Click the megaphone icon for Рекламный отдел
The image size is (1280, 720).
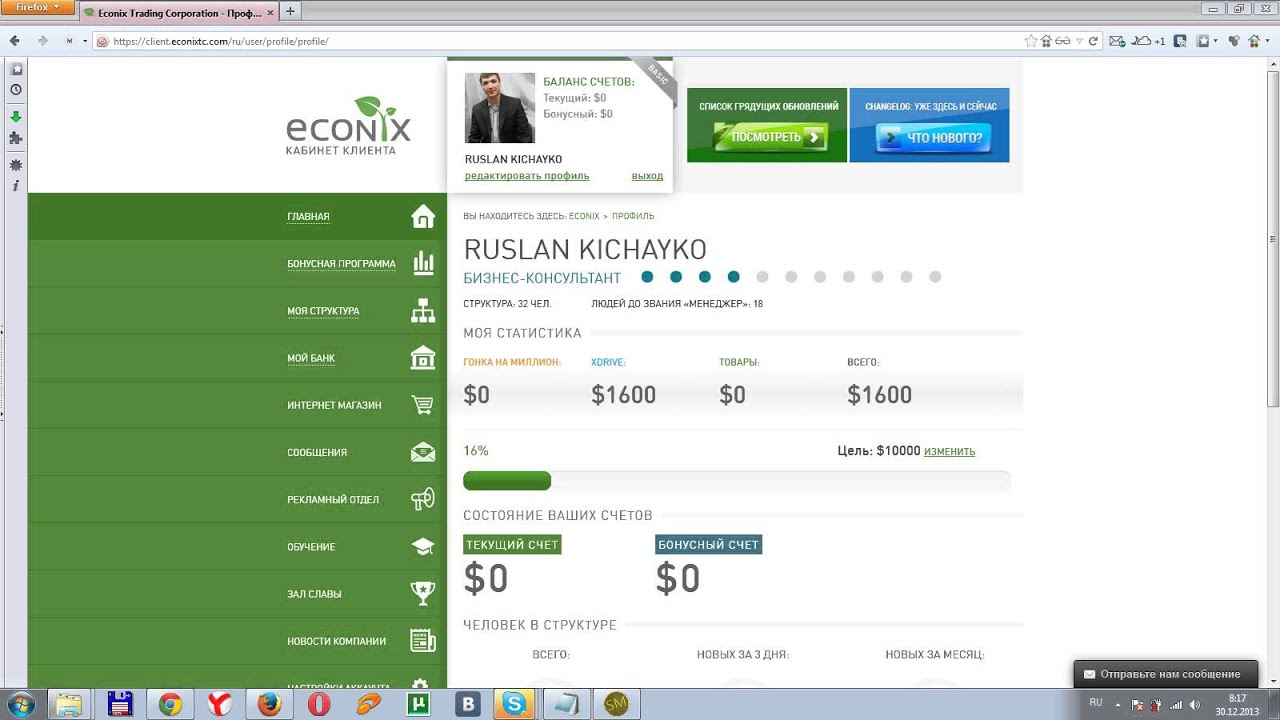(423, 499)
